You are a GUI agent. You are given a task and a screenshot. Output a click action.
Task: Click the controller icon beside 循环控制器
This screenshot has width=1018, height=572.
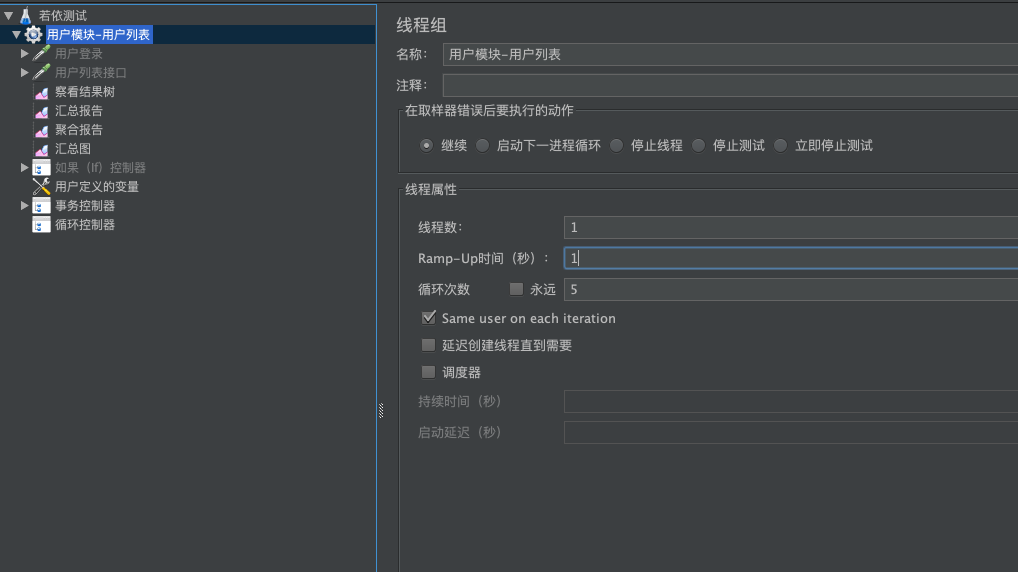[x=41, y=225]
